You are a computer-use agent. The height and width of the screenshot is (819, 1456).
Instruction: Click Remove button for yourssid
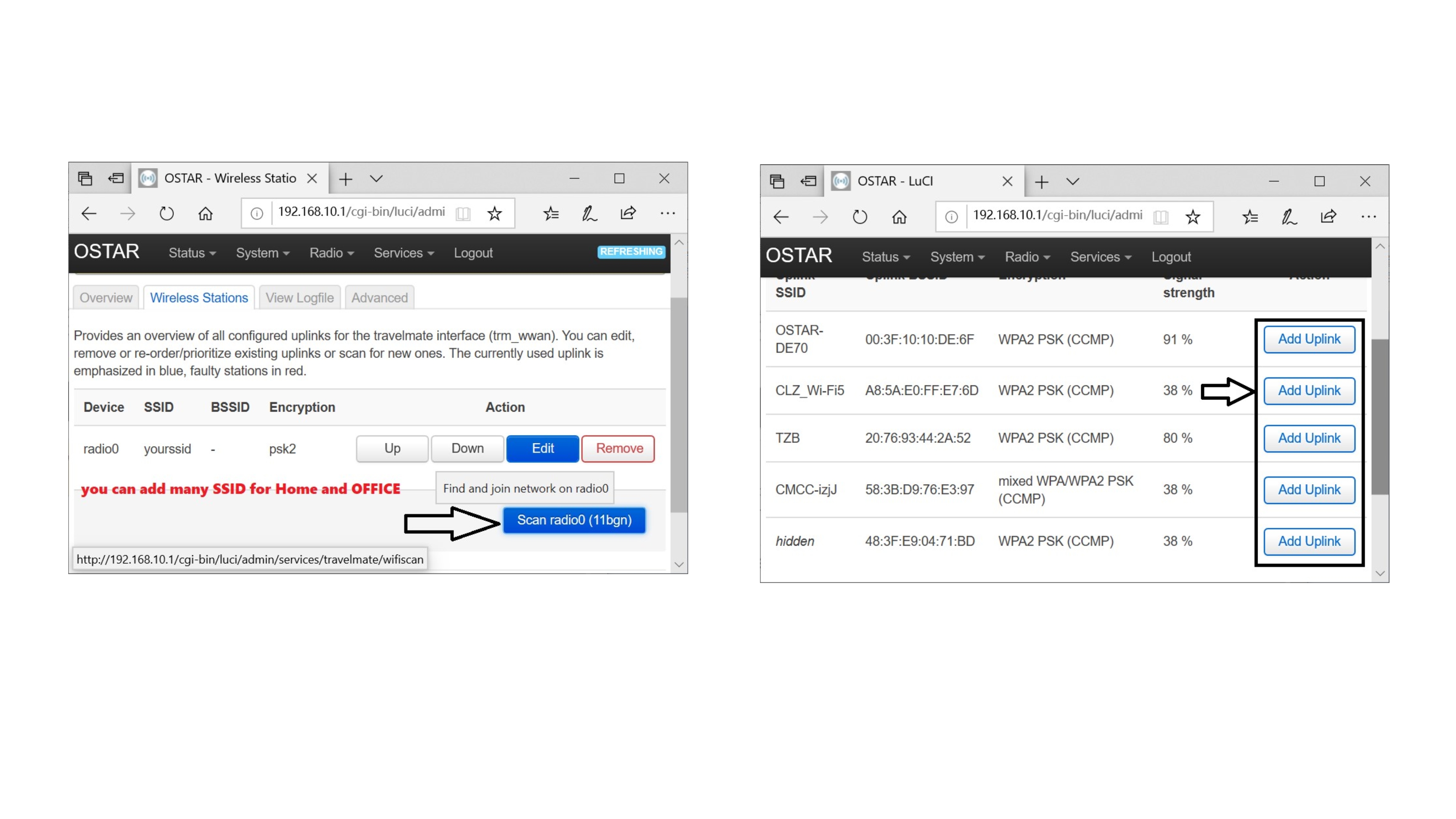[x=619, y=448]
